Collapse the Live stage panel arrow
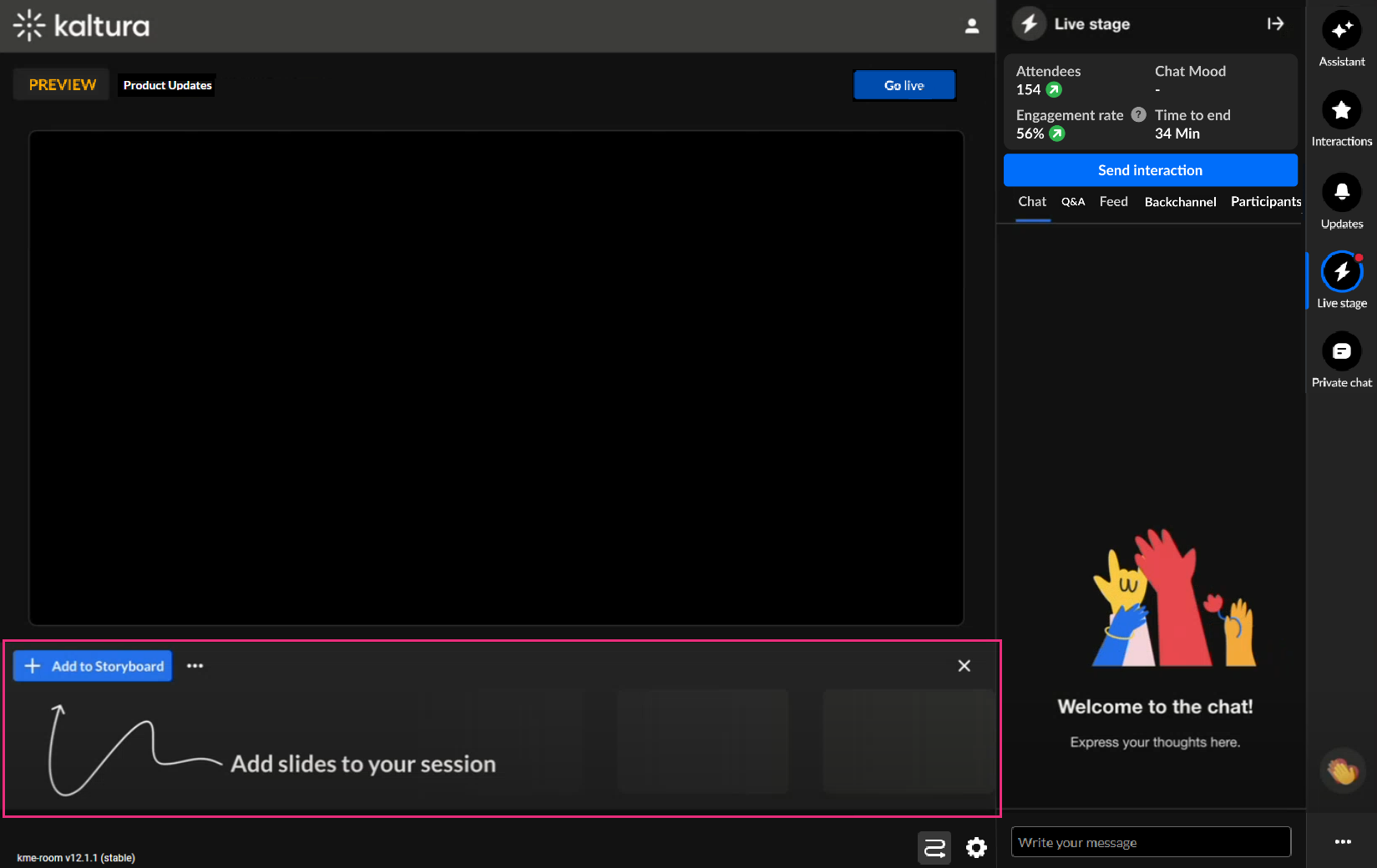Screen dimensions: 1377x868 (1275, 24)
